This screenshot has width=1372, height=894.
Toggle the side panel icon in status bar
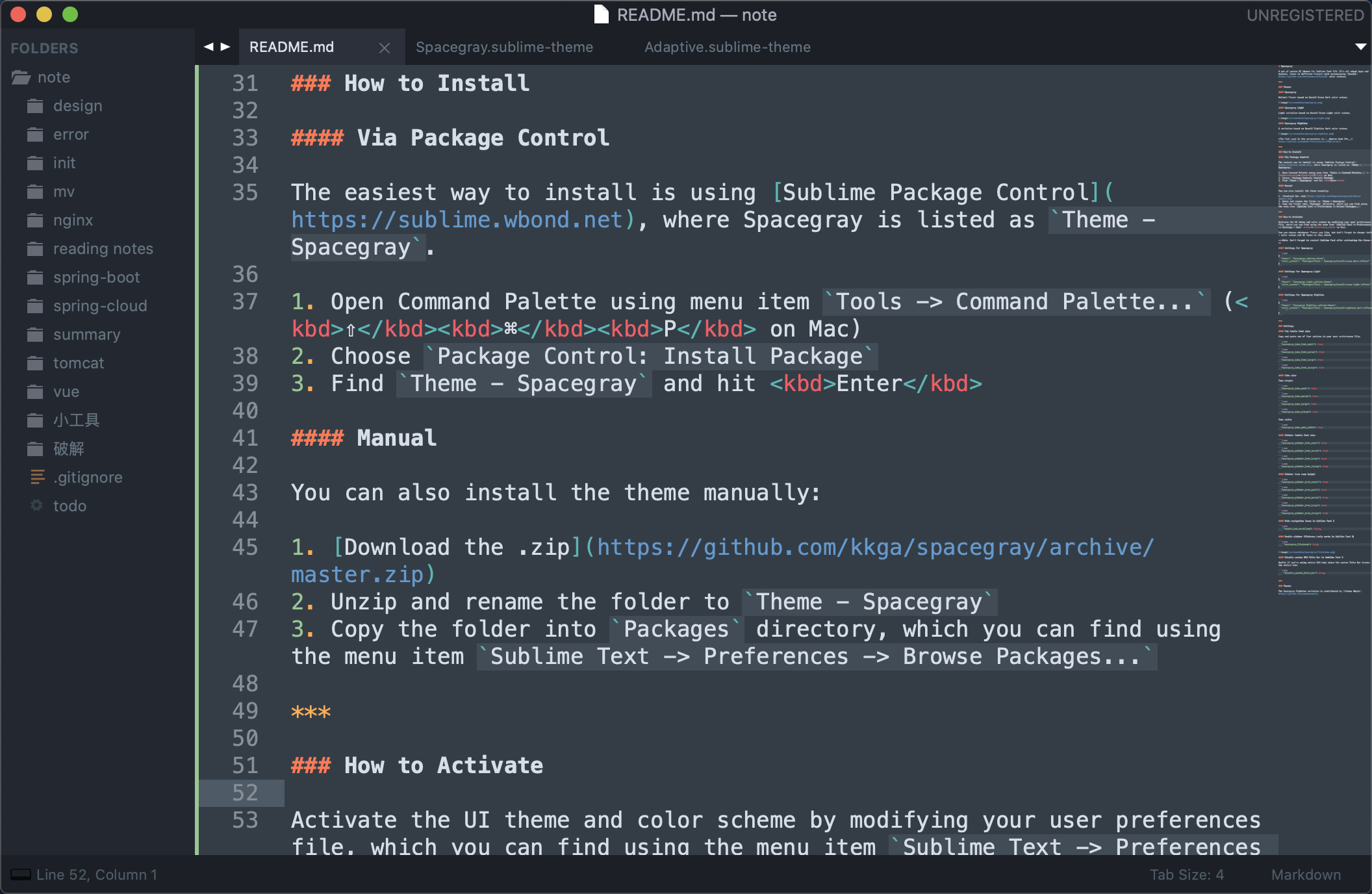20,875
